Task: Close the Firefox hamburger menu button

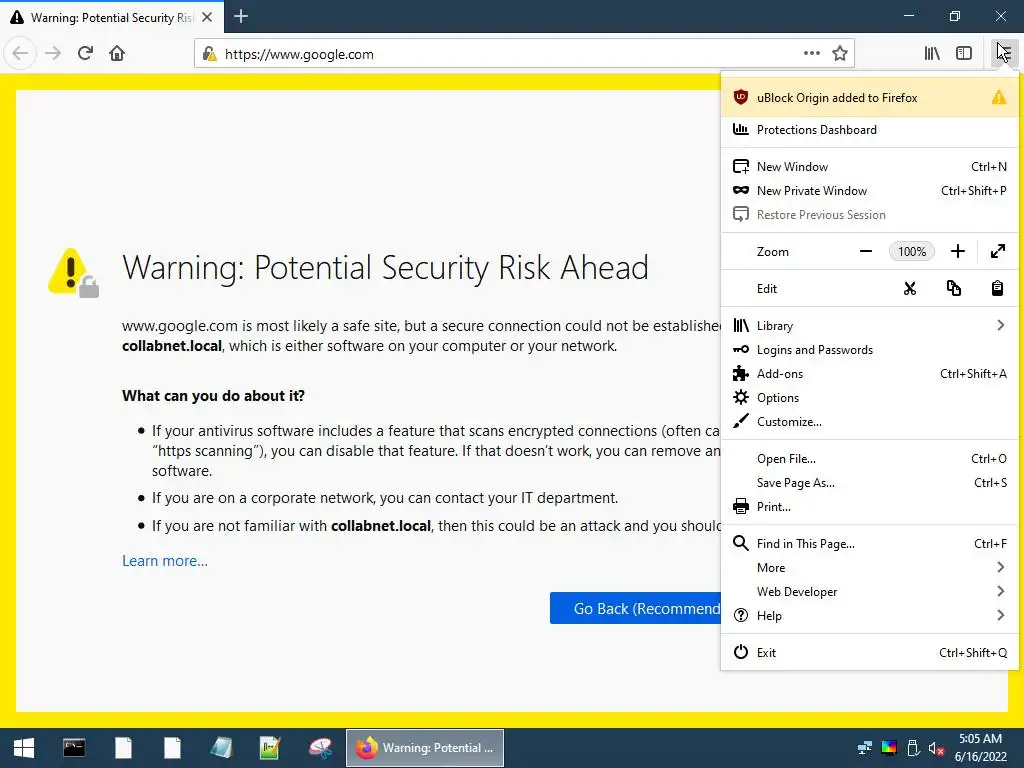Action: (x=1003, y=54)
